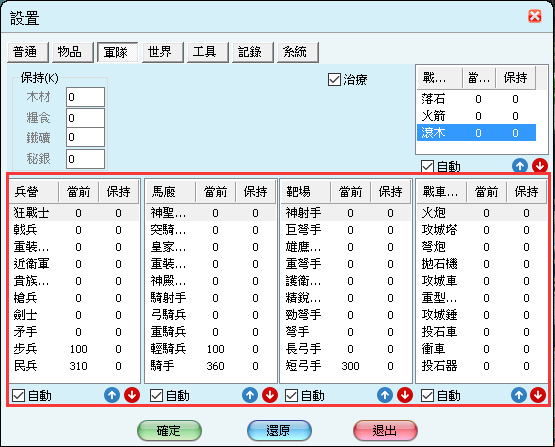Viewport: 555px width, 447px height.
Task: Open the 物品 tab
Action: [x=73, y=52]
